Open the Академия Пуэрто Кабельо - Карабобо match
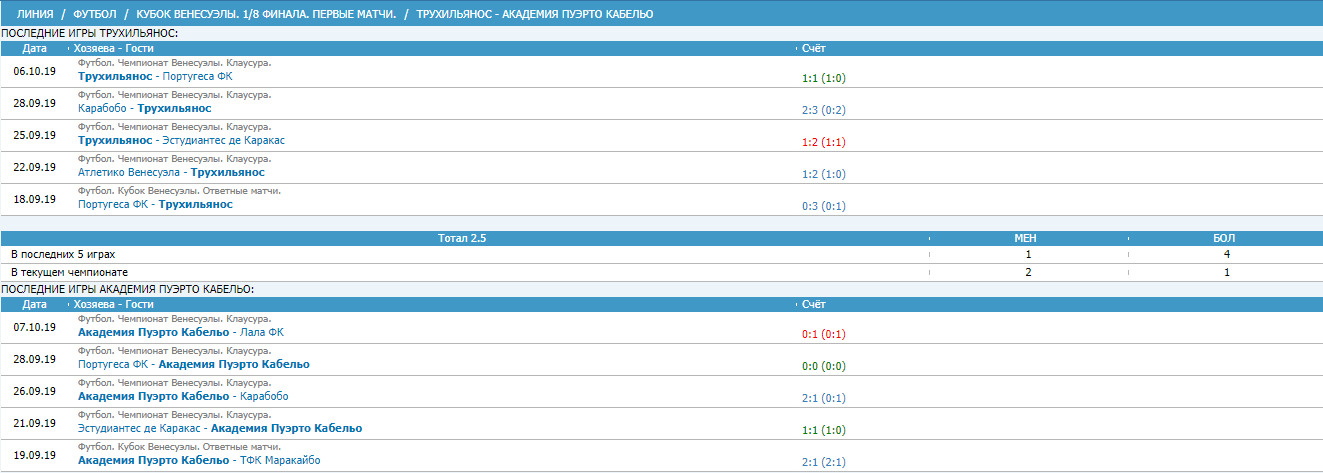Screen dimensions: 1323x473 pos(183,396)
